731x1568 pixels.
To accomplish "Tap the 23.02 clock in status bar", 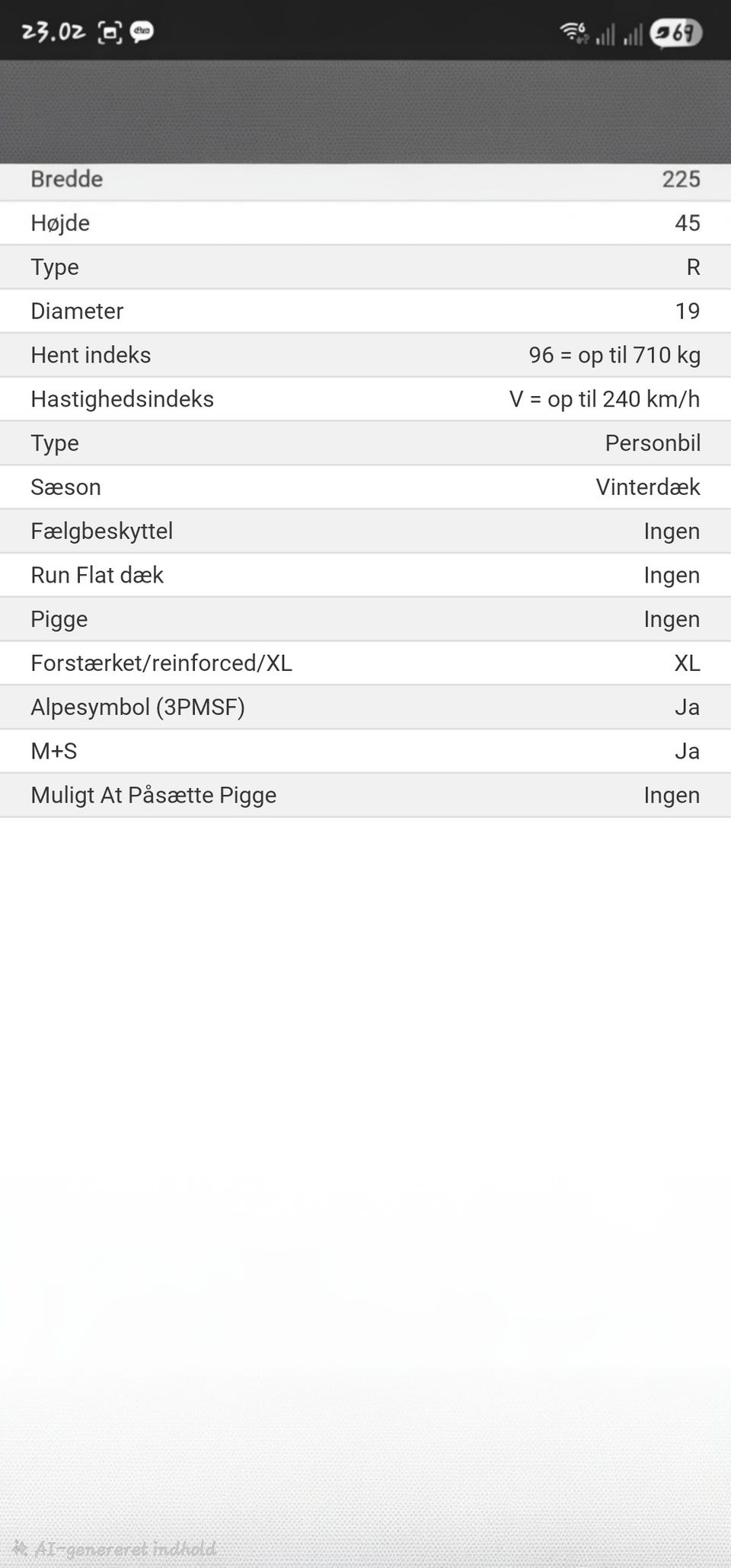I will coord(53,32).
